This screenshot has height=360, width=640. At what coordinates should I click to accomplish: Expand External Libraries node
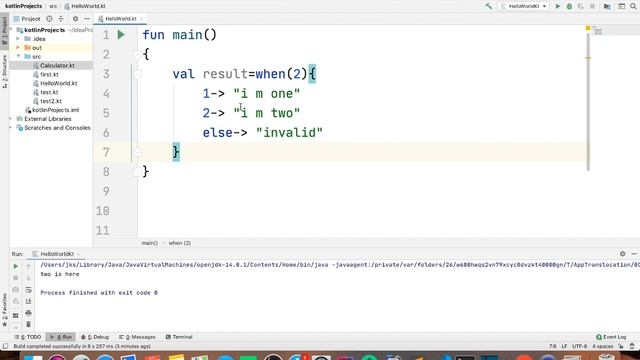click(x=11, y=119)
